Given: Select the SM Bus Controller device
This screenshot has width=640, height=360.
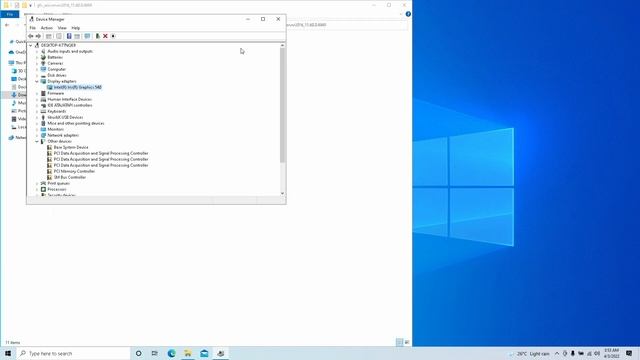Looking at the screenshot, I should click(70, 177).
